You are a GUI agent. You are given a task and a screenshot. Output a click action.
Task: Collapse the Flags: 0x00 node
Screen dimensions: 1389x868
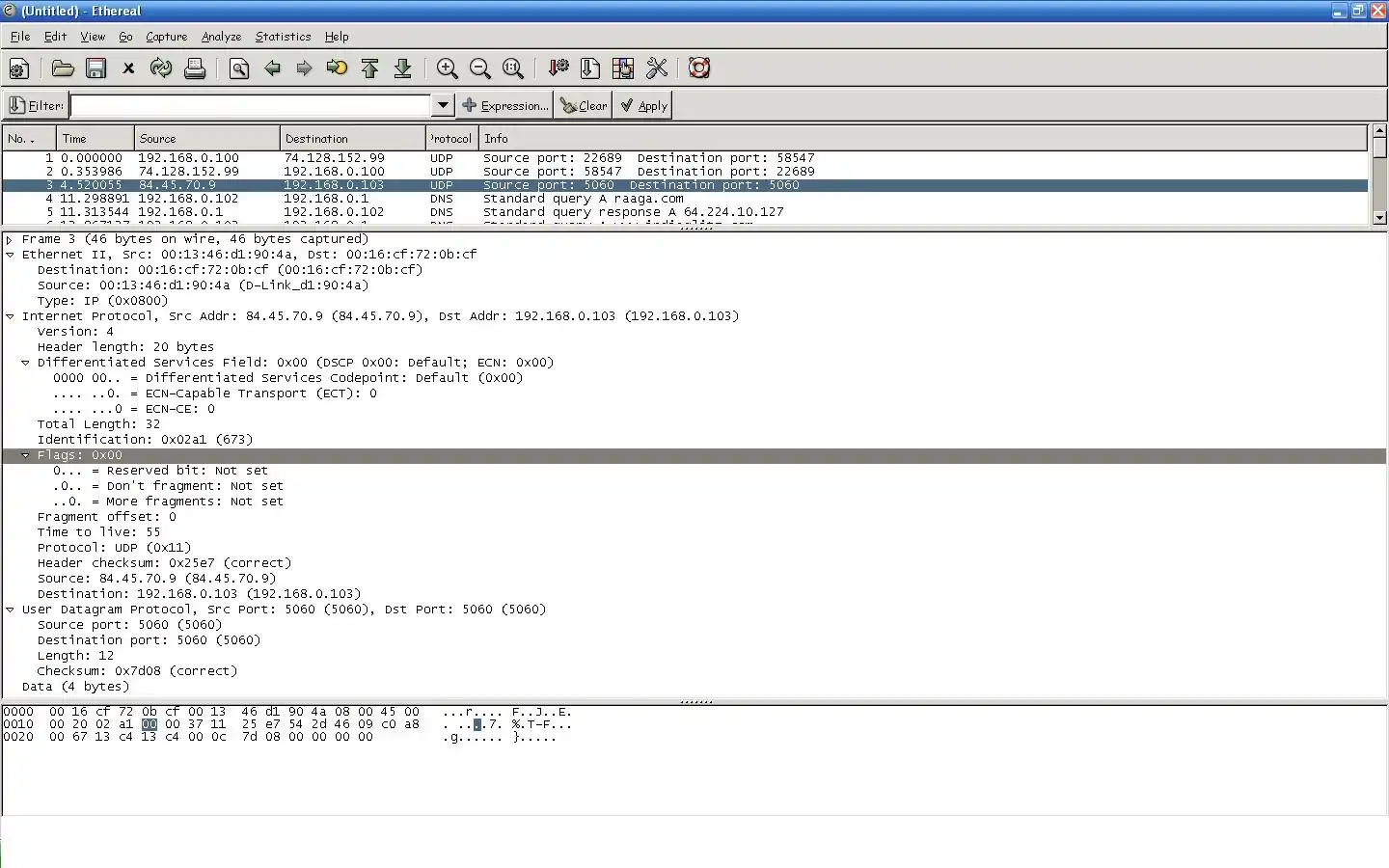[x=25, y=455]
